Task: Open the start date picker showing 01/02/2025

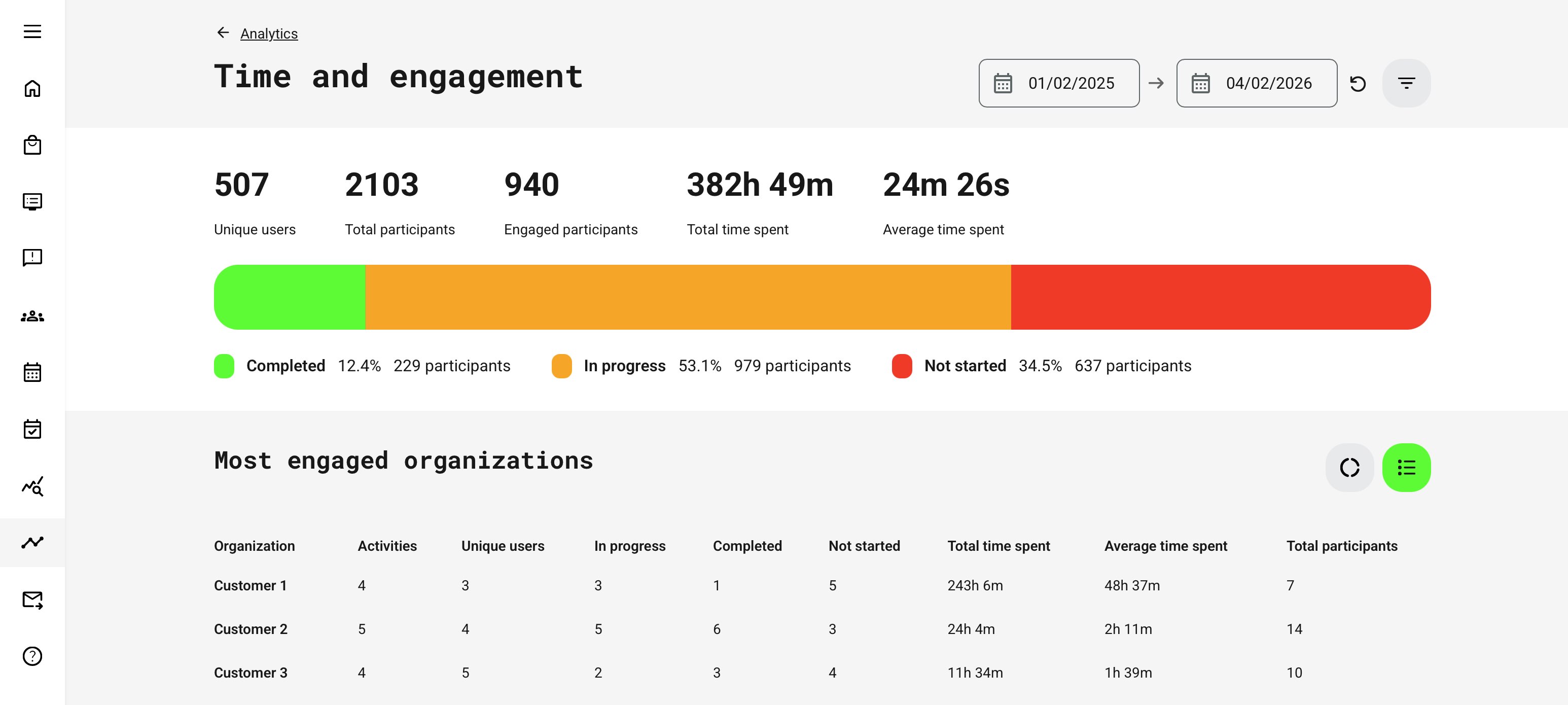Action: pos(1059,83)
